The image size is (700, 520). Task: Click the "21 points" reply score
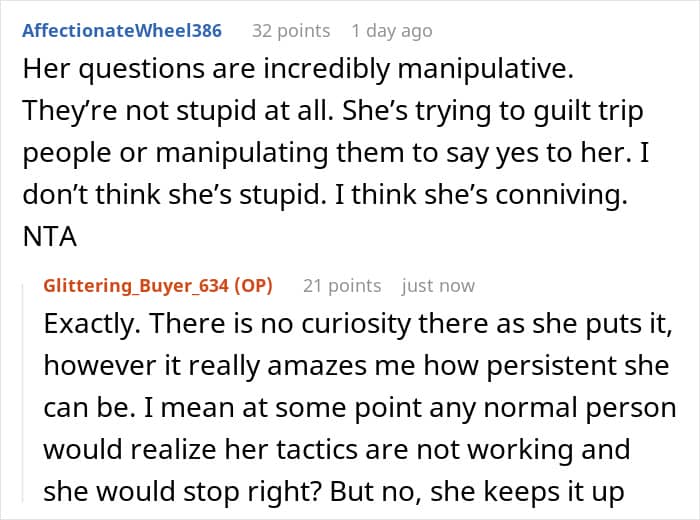[342, 286]
